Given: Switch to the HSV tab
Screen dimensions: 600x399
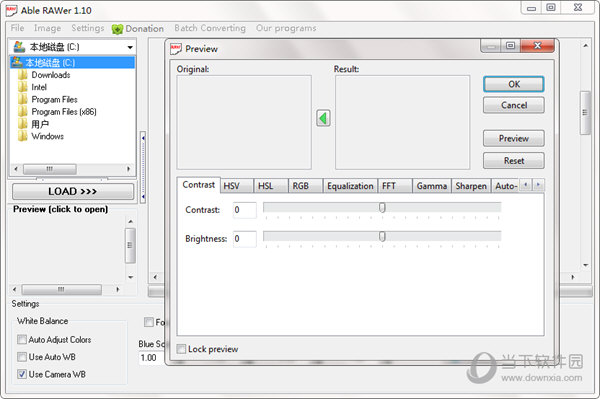Looking at the screenshot, I should pos(236,186).
